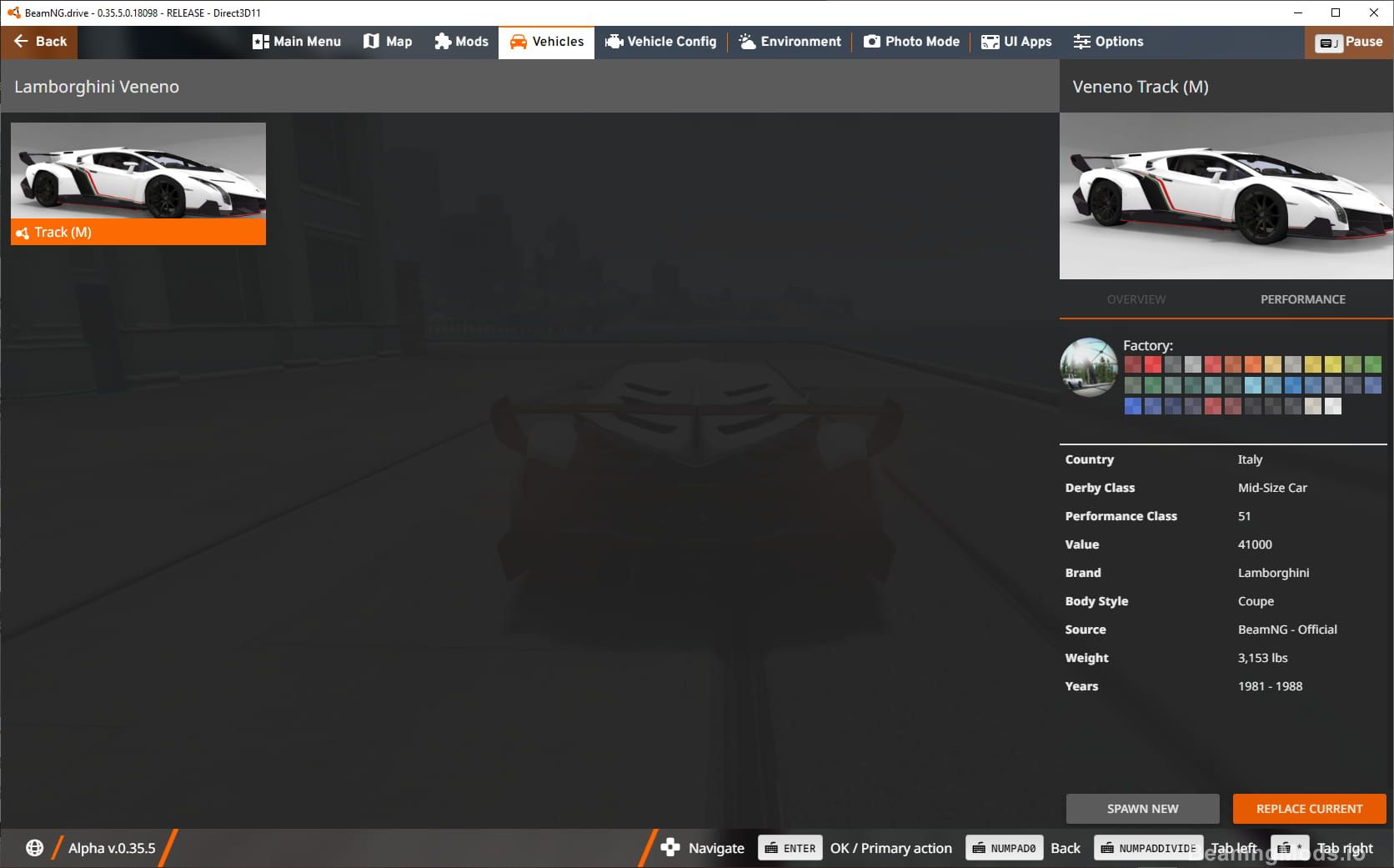
Task: Click the Brand value 'Lamborghini'
Action: 1273,573
